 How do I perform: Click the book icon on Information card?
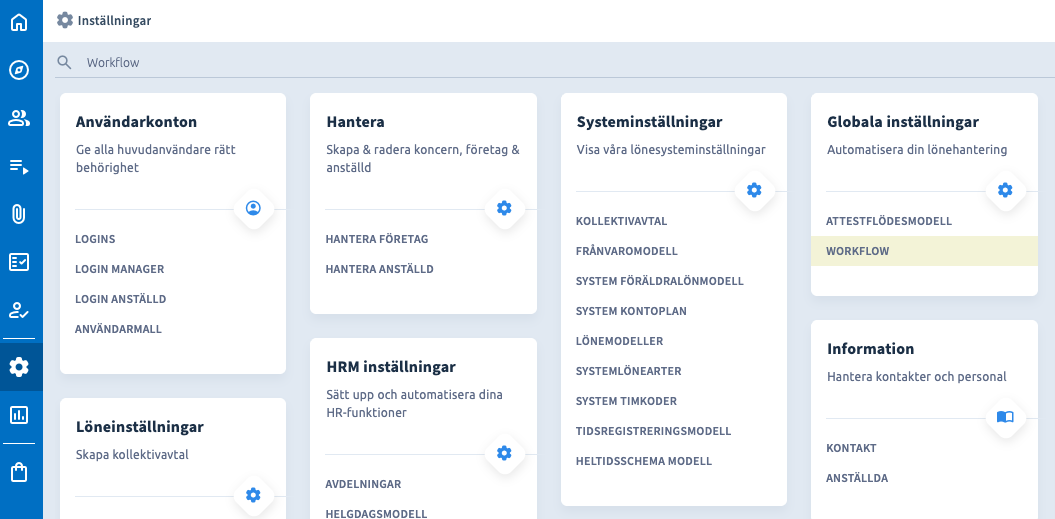tap(1005, 417)
